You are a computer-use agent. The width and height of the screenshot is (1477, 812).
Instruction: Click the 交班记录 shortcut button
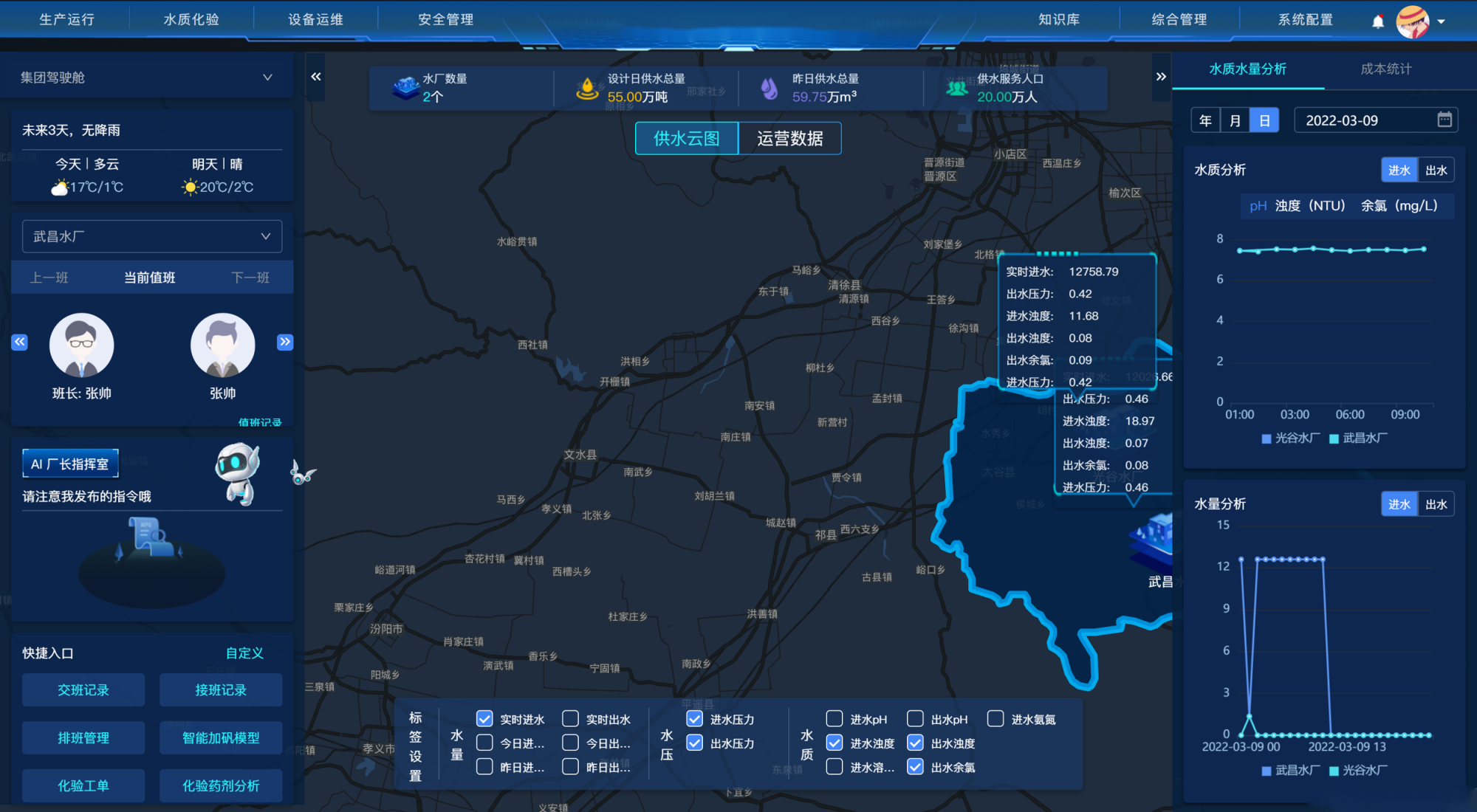[x=83, y=689]
